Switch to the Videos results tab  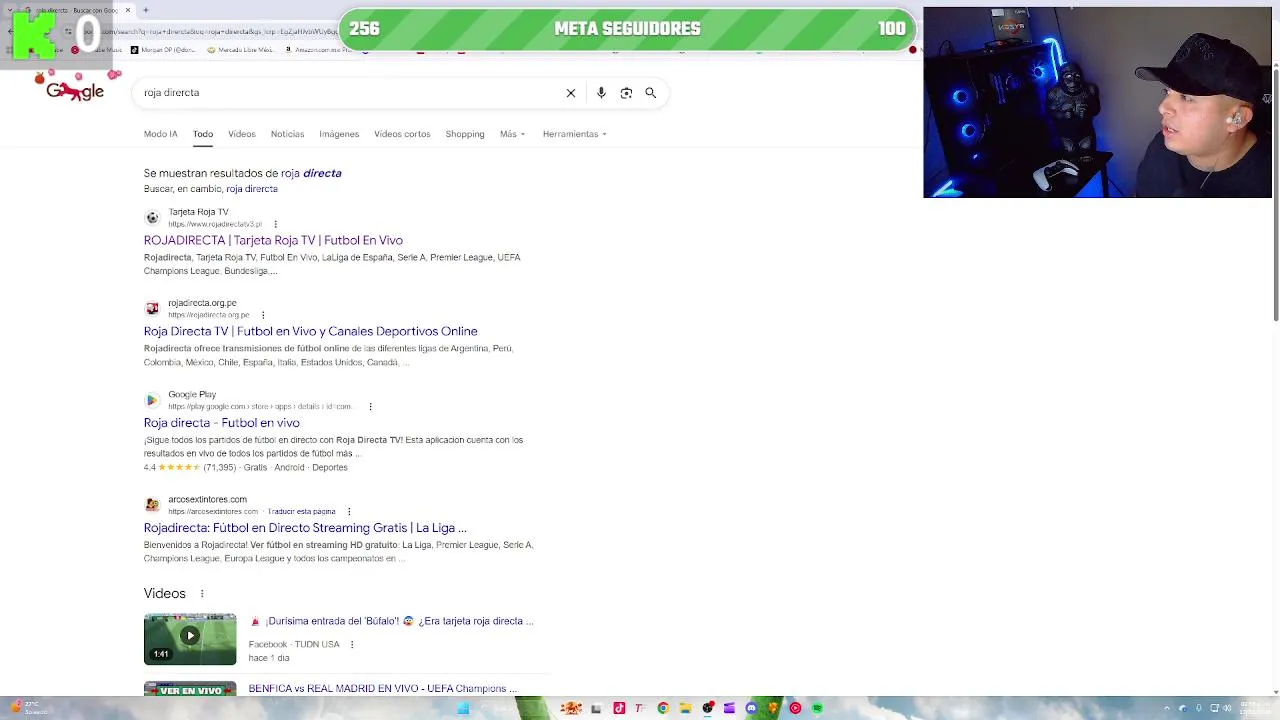(x=241, y=134)
